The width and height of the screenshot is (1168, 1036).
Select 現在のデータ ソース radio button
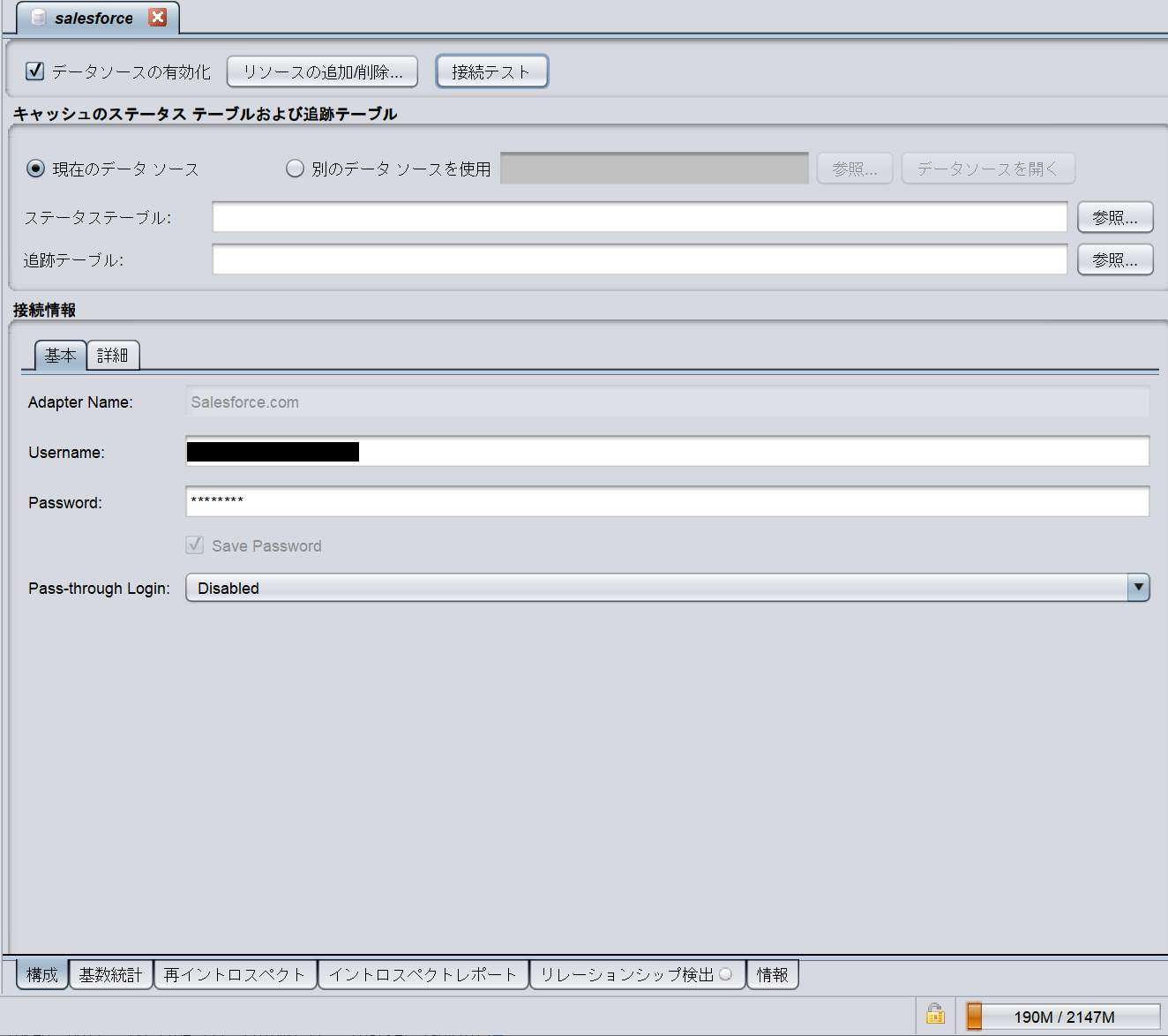[35, 169]
